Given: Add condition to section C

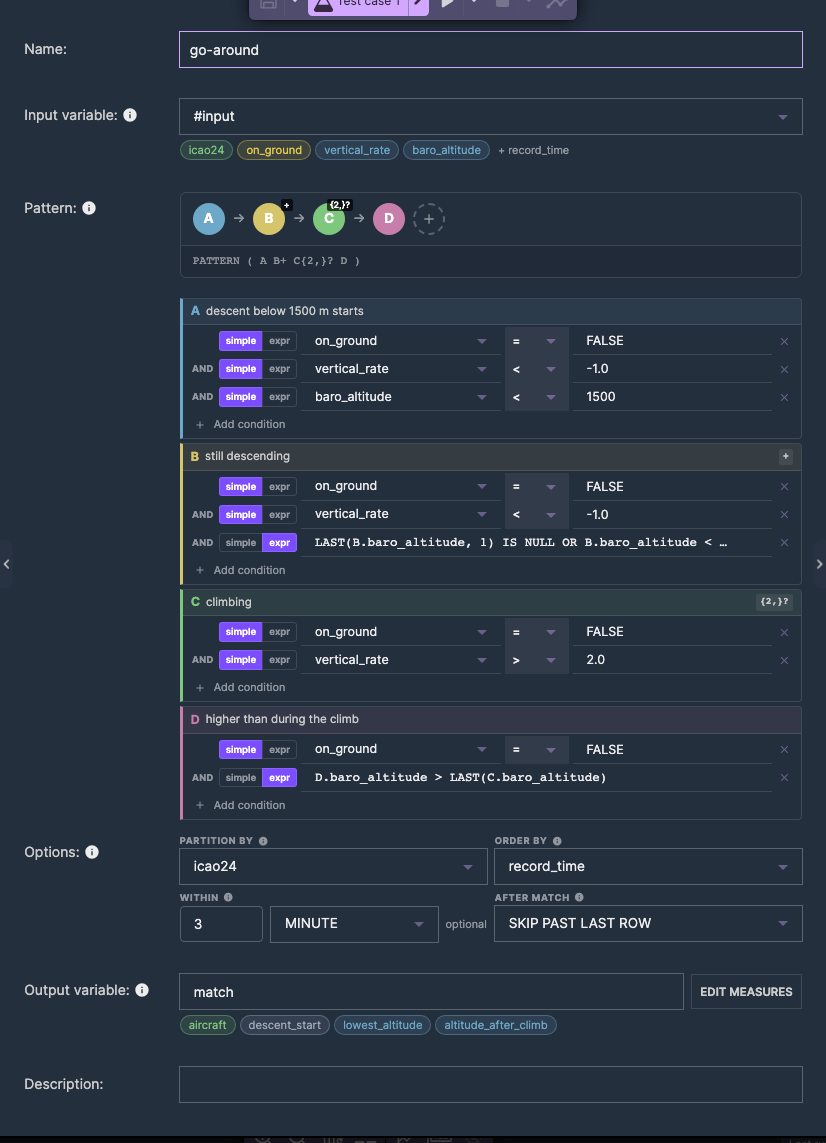Looking at the screenshot, I should (241, 687).
